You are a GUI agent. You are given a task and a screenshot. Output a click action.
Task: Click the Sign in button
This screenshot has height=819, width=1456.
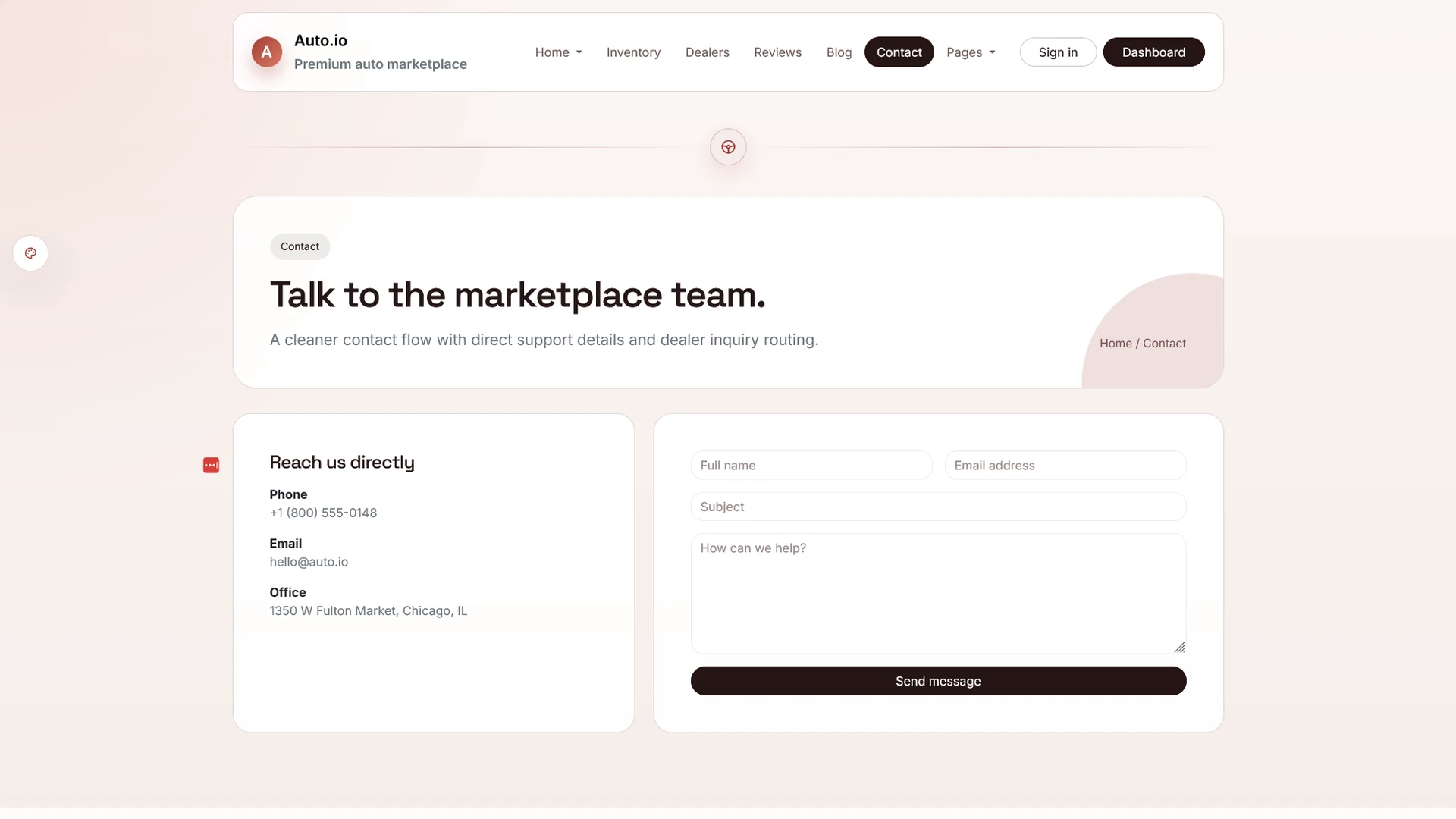[1058, 52]
